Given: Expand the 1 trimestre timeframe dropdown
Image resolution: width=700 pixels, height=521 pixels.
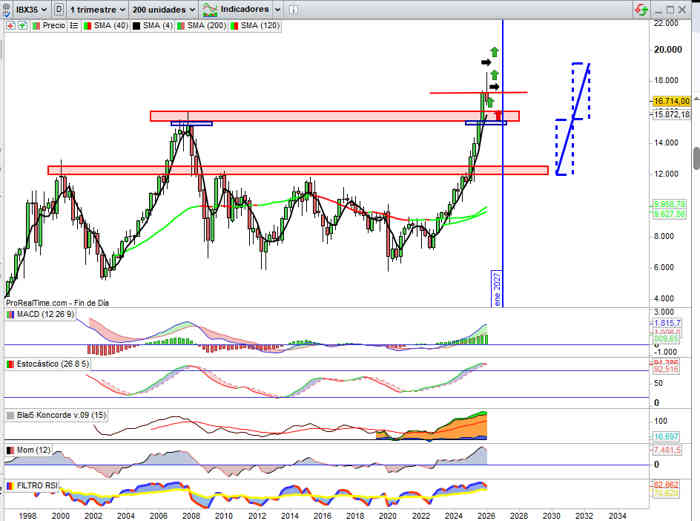Looking at the screenshot, I should [97, 8].
